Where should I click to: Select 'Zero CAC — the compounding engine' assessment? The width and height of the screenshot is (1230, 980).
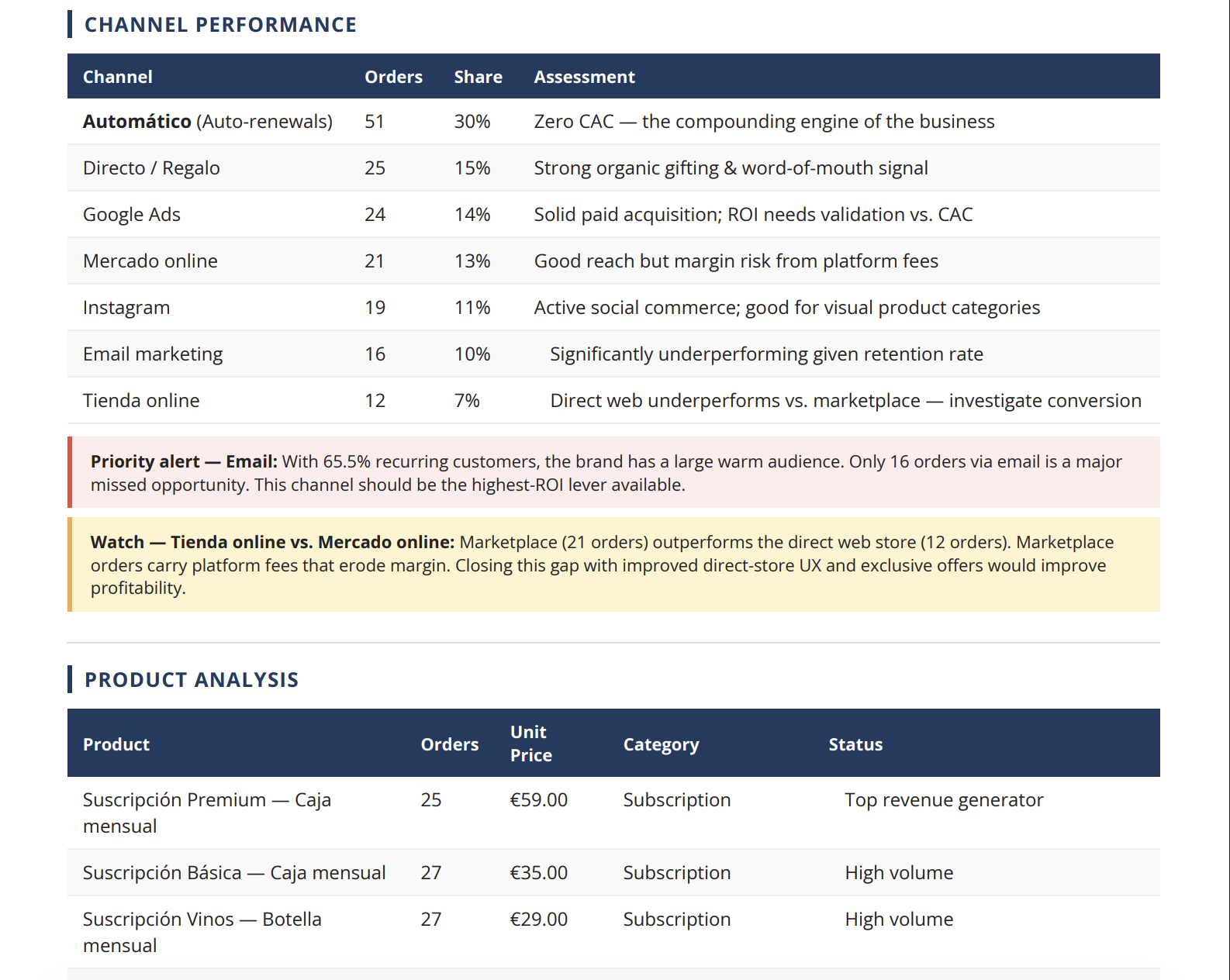pyautogui.click(x=764, y=122)
